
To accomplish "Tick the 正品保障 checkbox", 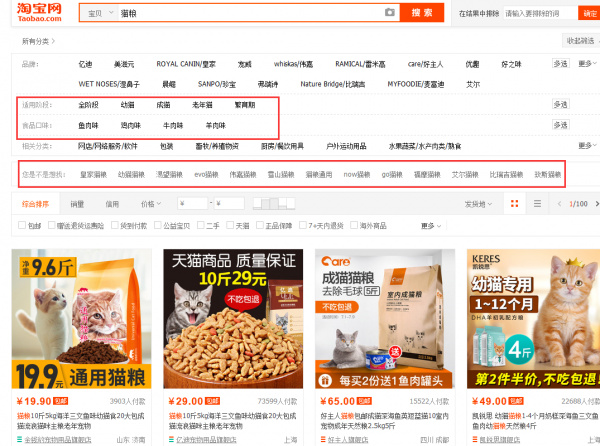I will (260, 225).
